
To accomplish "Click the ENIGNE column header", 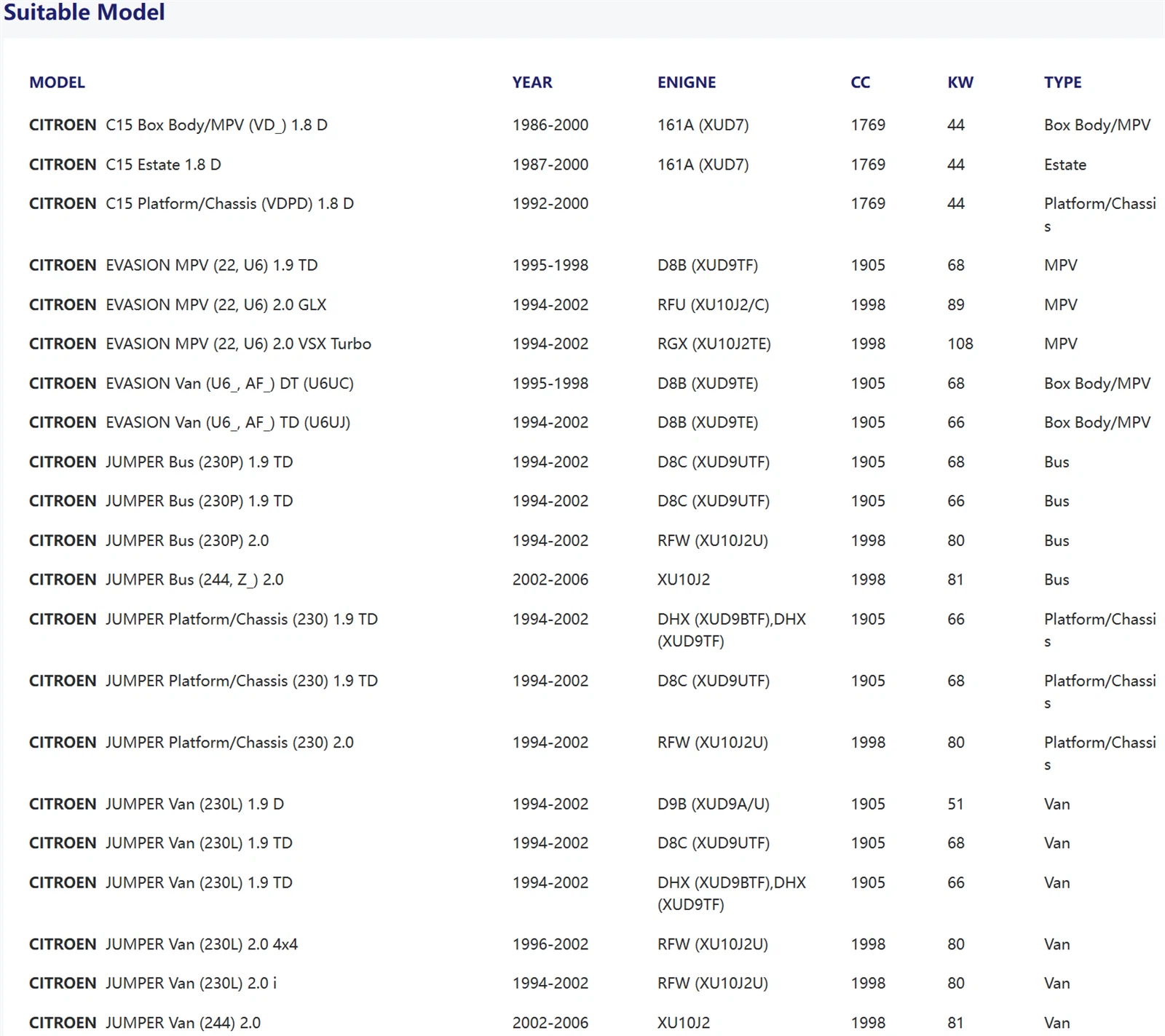I will 686,82.
